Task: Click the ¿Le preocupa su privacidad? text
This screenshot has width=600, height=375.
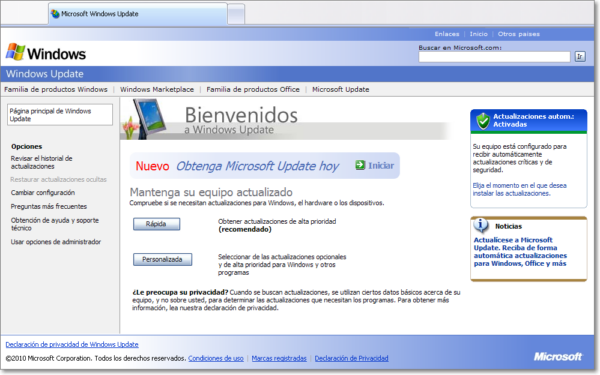Action: click(180, 292)
